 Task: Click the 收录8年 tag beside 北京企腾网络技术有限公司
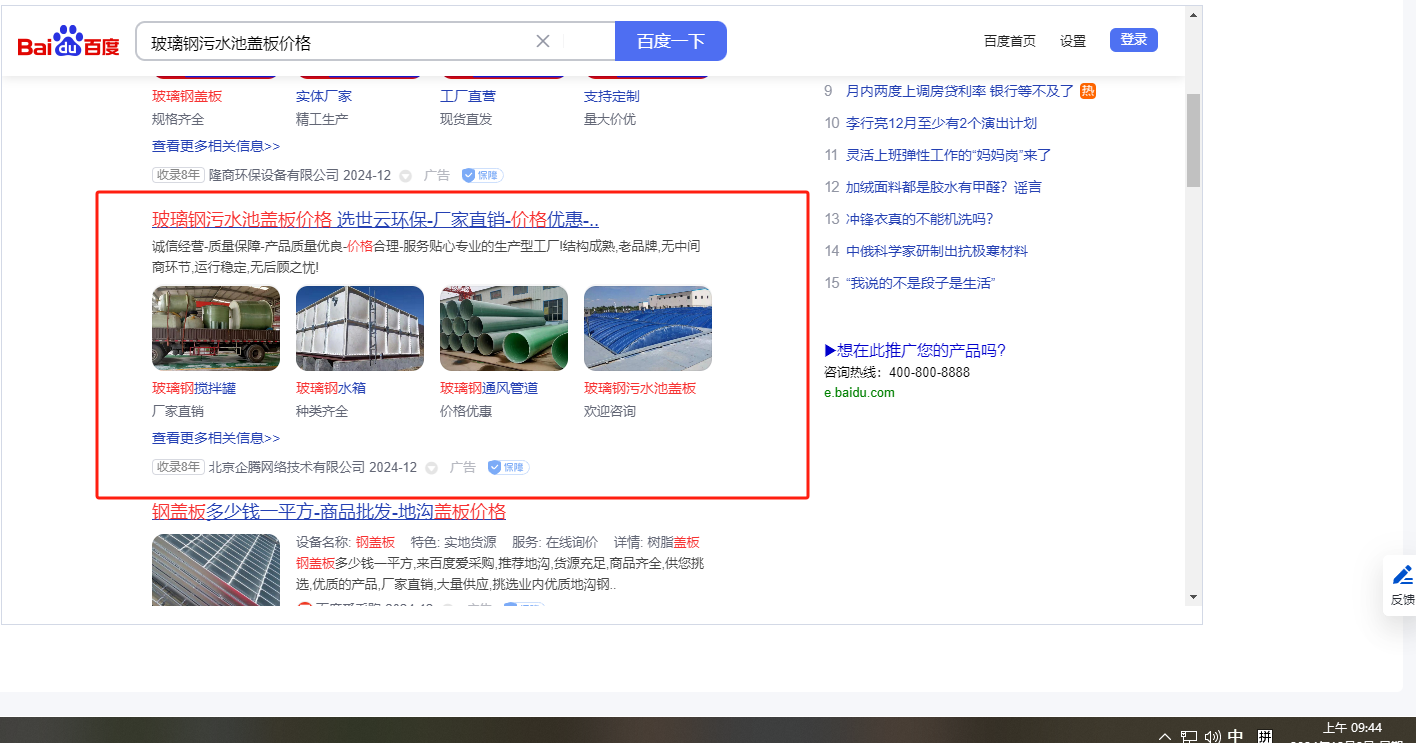click(178, 467)
